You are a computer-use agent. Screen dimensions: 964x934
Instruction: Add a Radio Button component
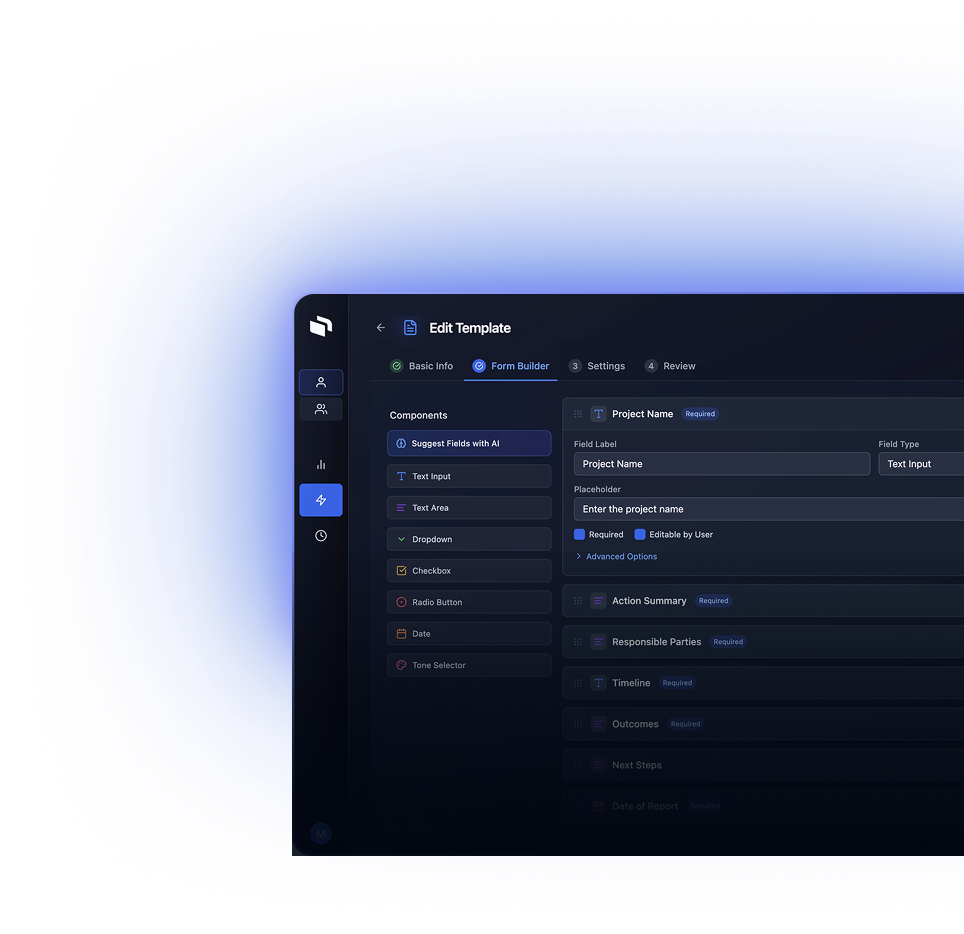click(469, 602)
